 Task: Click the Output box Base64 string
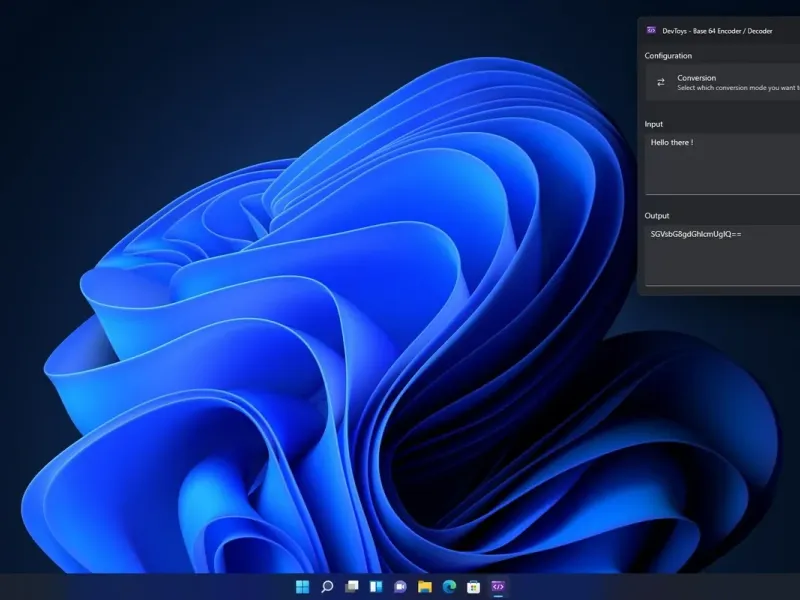click(x=696, y=234)
